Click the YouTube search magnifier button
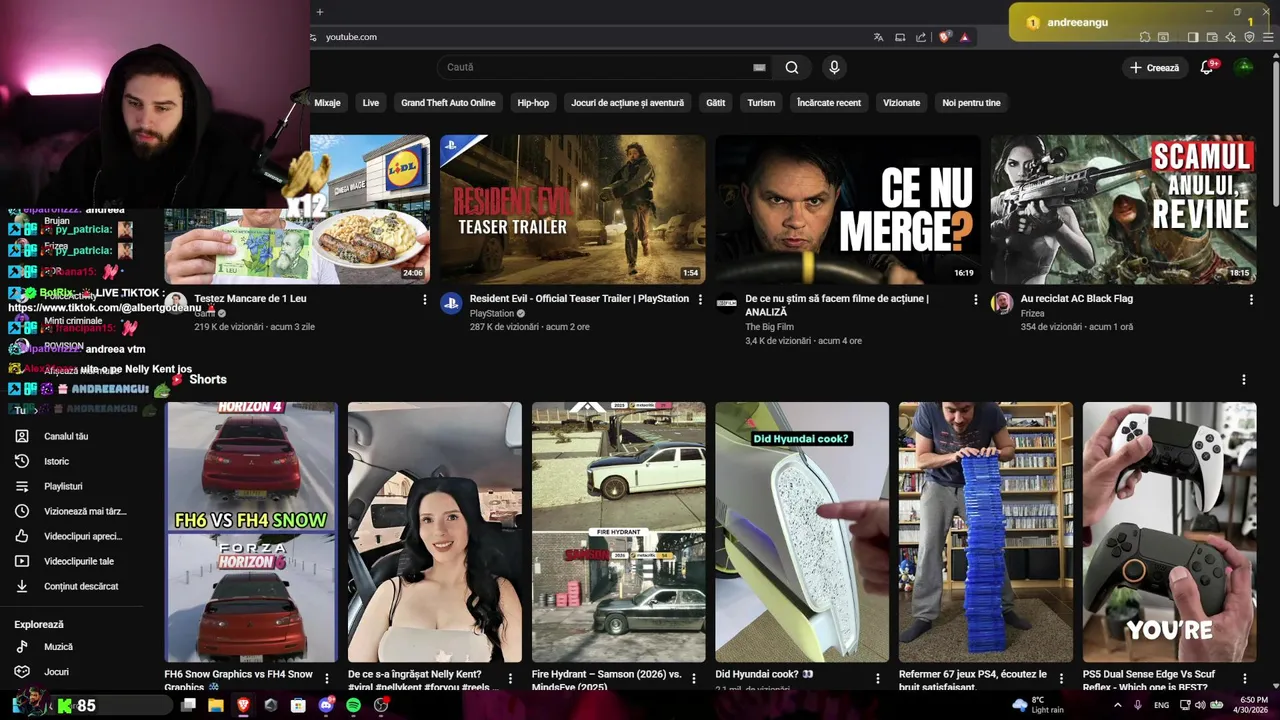The height and width of the screenshot is (720, 1280). 792,68
